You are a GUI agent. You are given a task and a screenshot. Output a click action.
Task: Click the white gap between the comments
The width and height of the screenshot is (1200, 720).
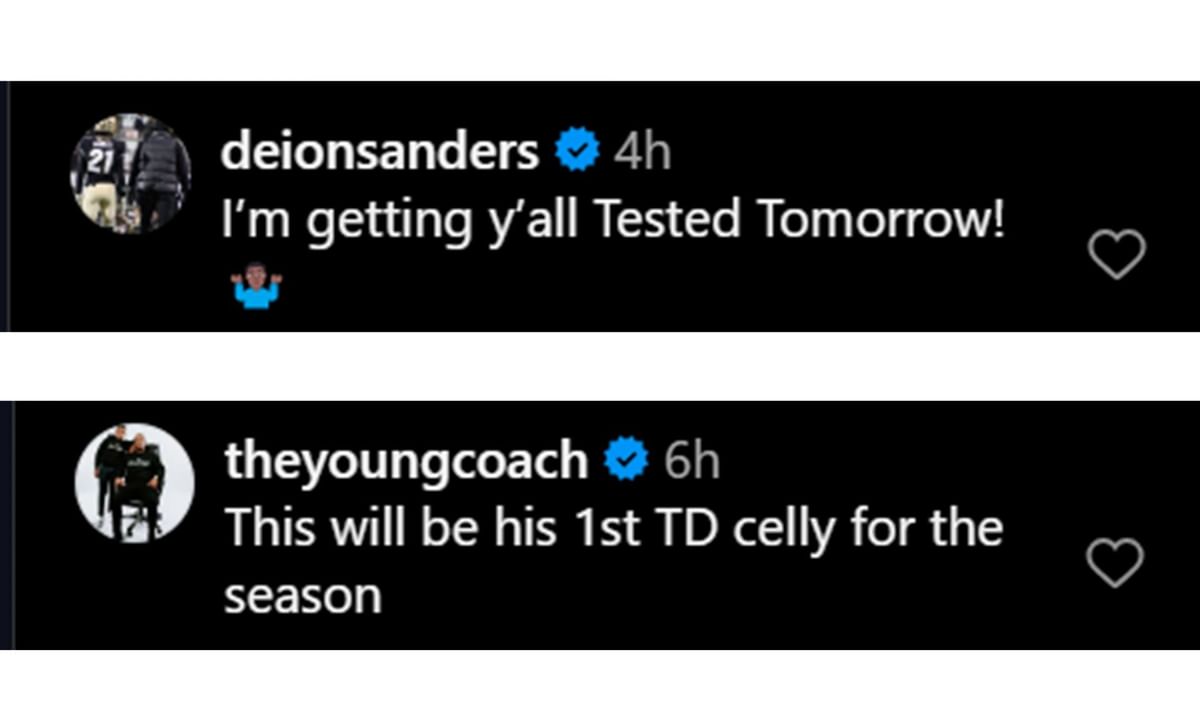[600, 366]
